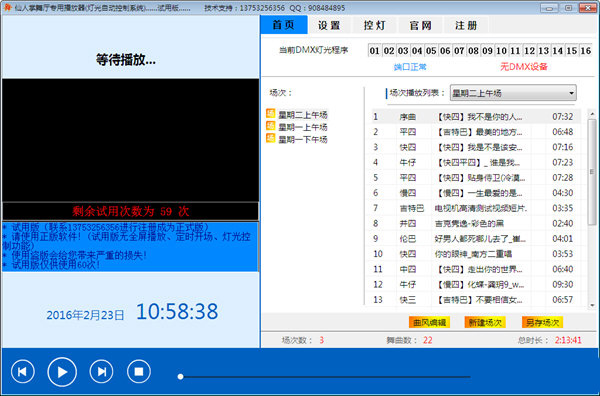Click the playback progress slider handle
The height and width of the screenshot is (396, 600).
click(x=180, y=377)
